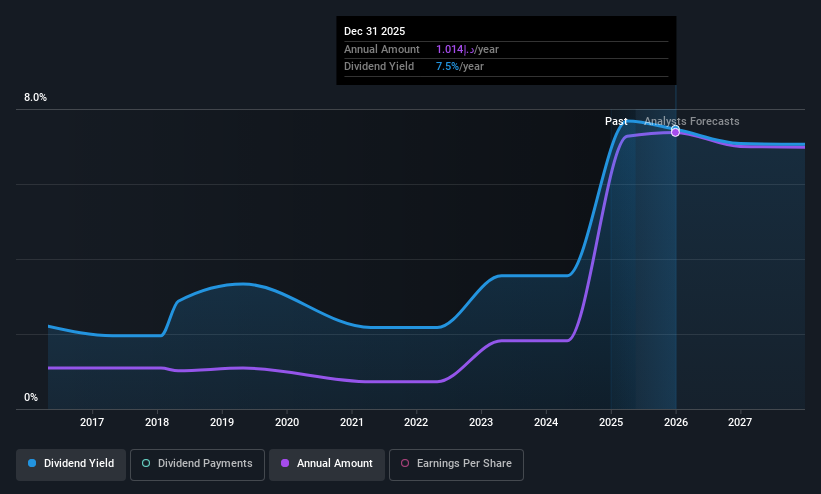This screenshot has width=821, height=494.
Task: Click the 2021 x-axis label
Action: (351, 422)
